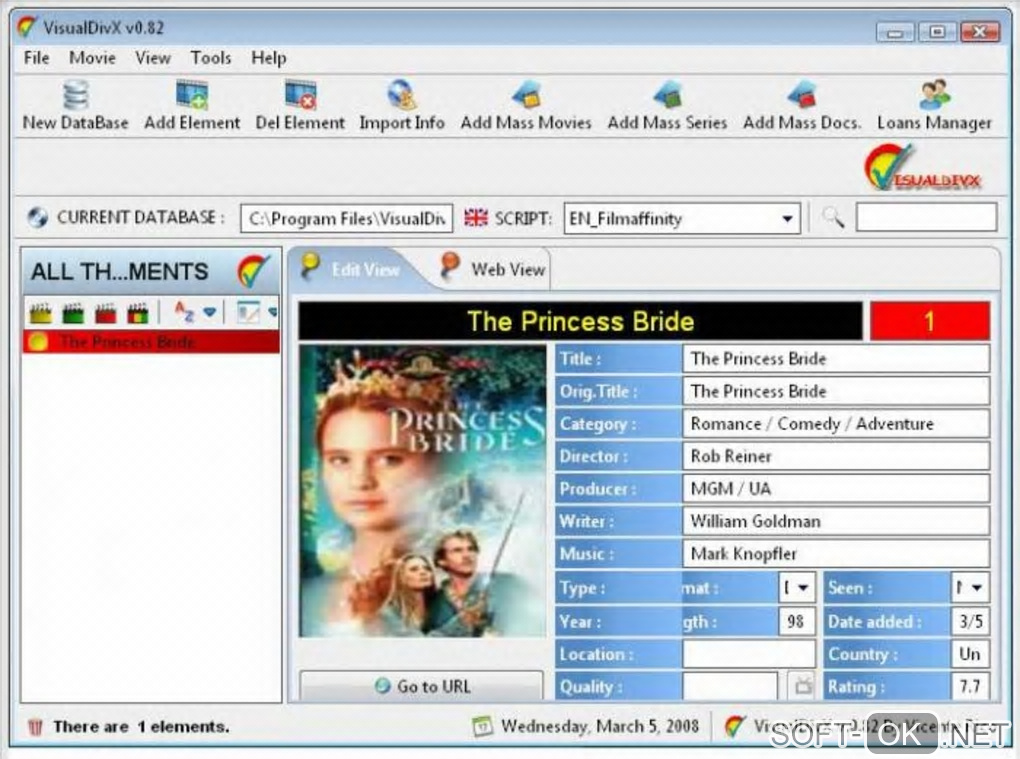Switch to the Web View tab
Viewport: 1020px width, 759px height.
492,269
